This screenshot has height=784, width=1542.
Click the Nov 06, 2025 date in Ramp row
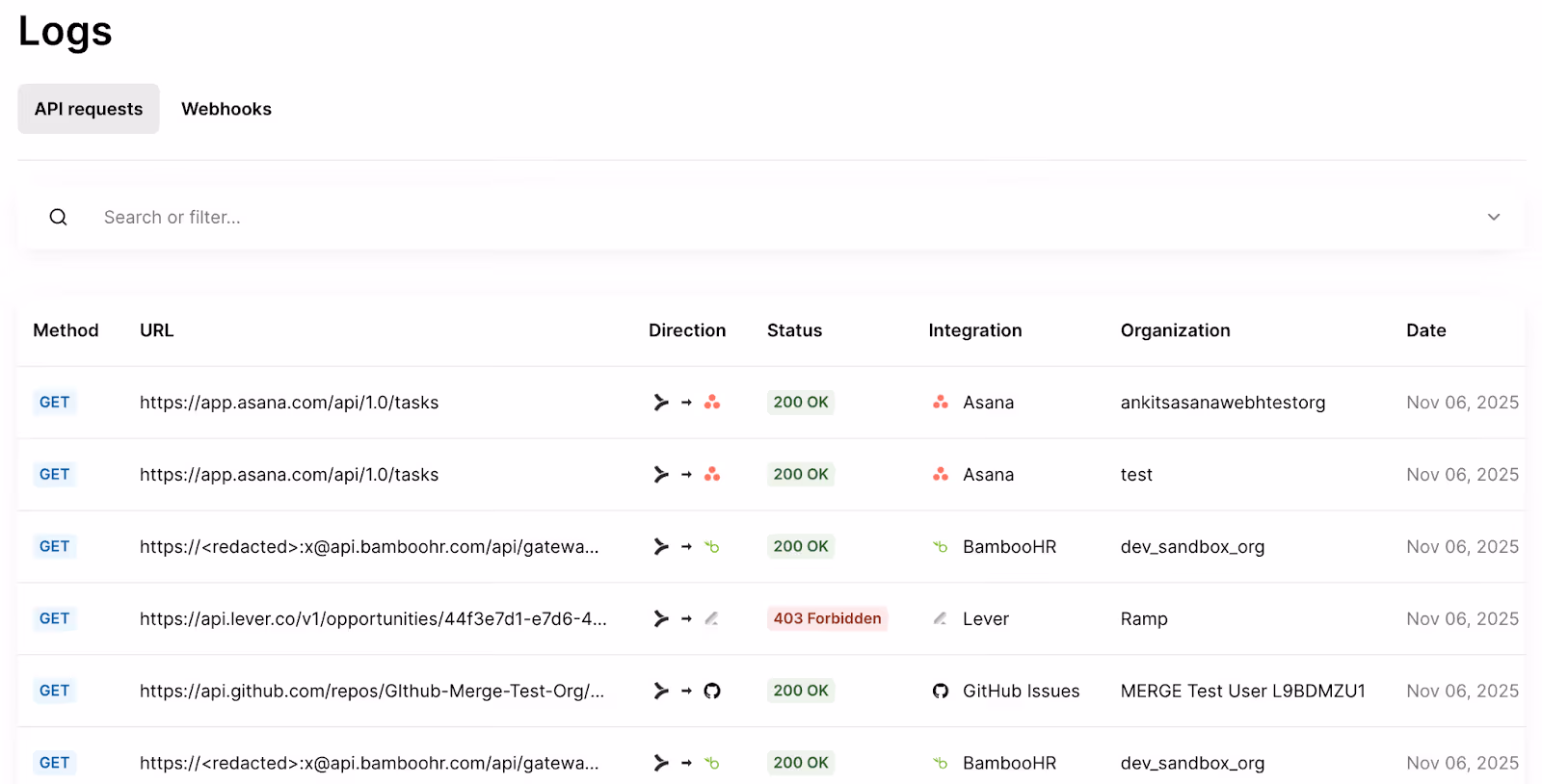click(x=1463, y=619)
